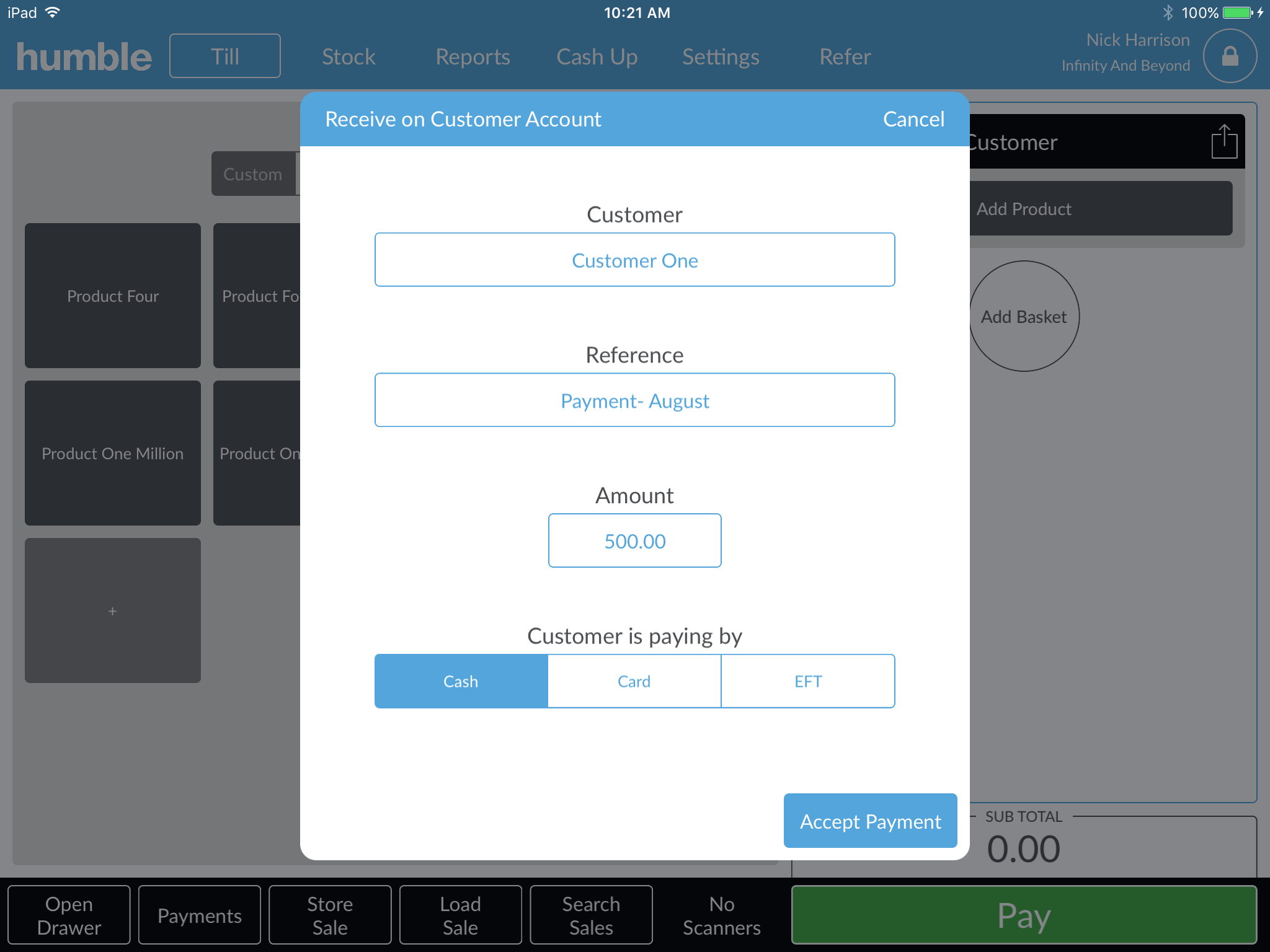The width and height of the screenshot is (1270, 952).
Task: Tap the Nick Harrison user name
Action: click(1138, 40)
